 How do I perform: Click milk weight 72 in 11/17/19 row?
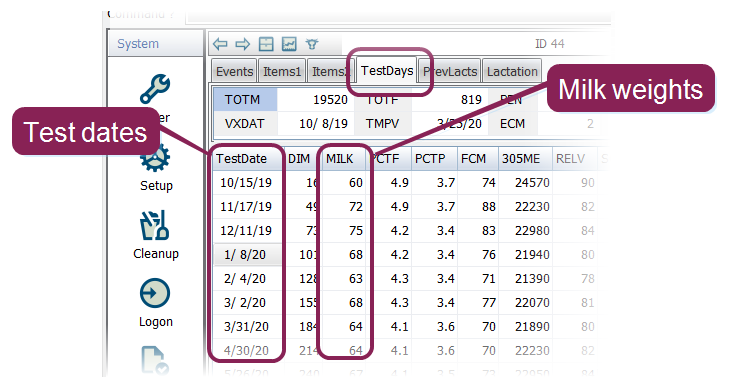point(356,206)
